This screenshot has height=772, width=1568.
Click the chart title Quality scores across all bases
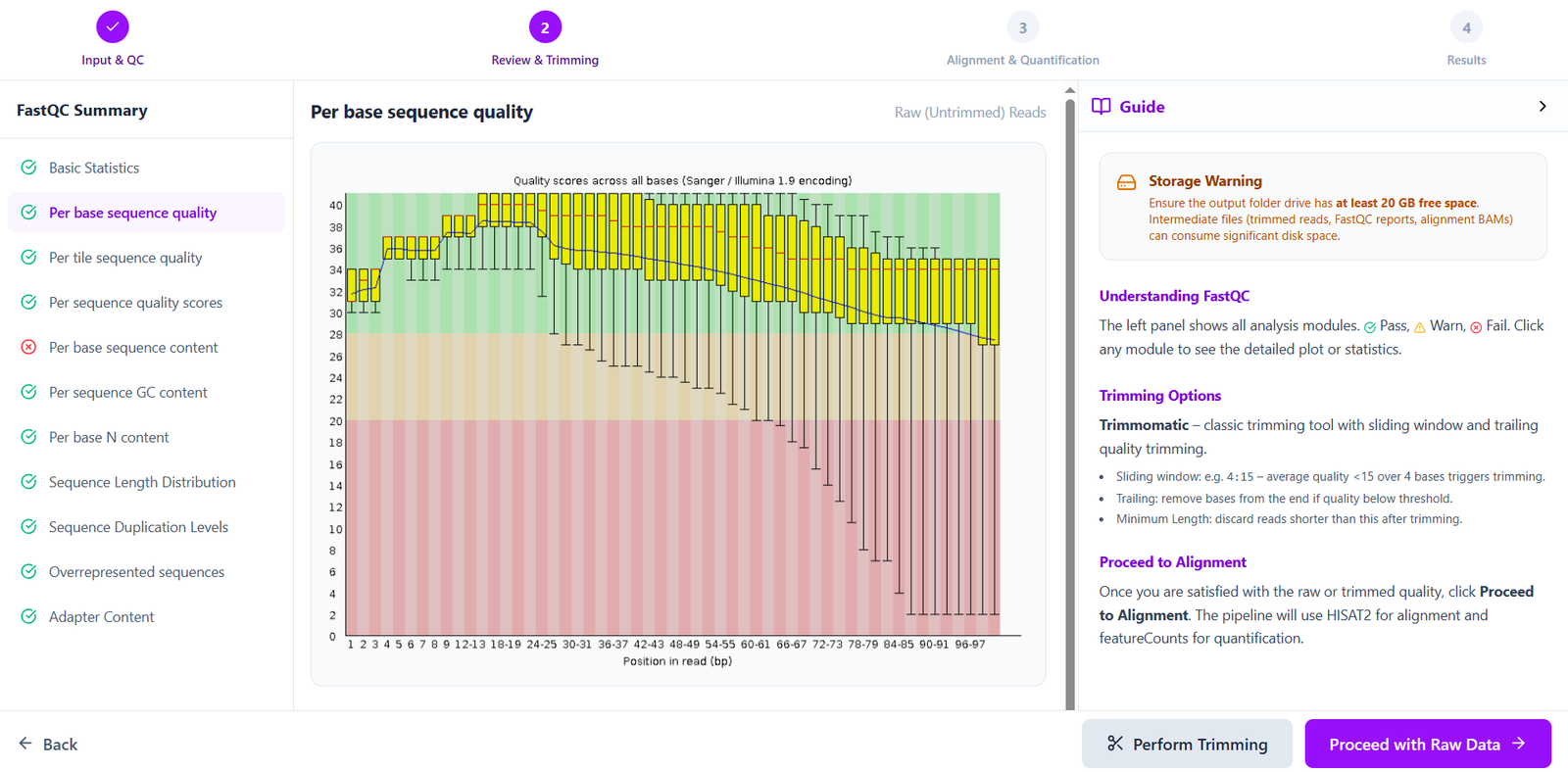click(683, 181)
